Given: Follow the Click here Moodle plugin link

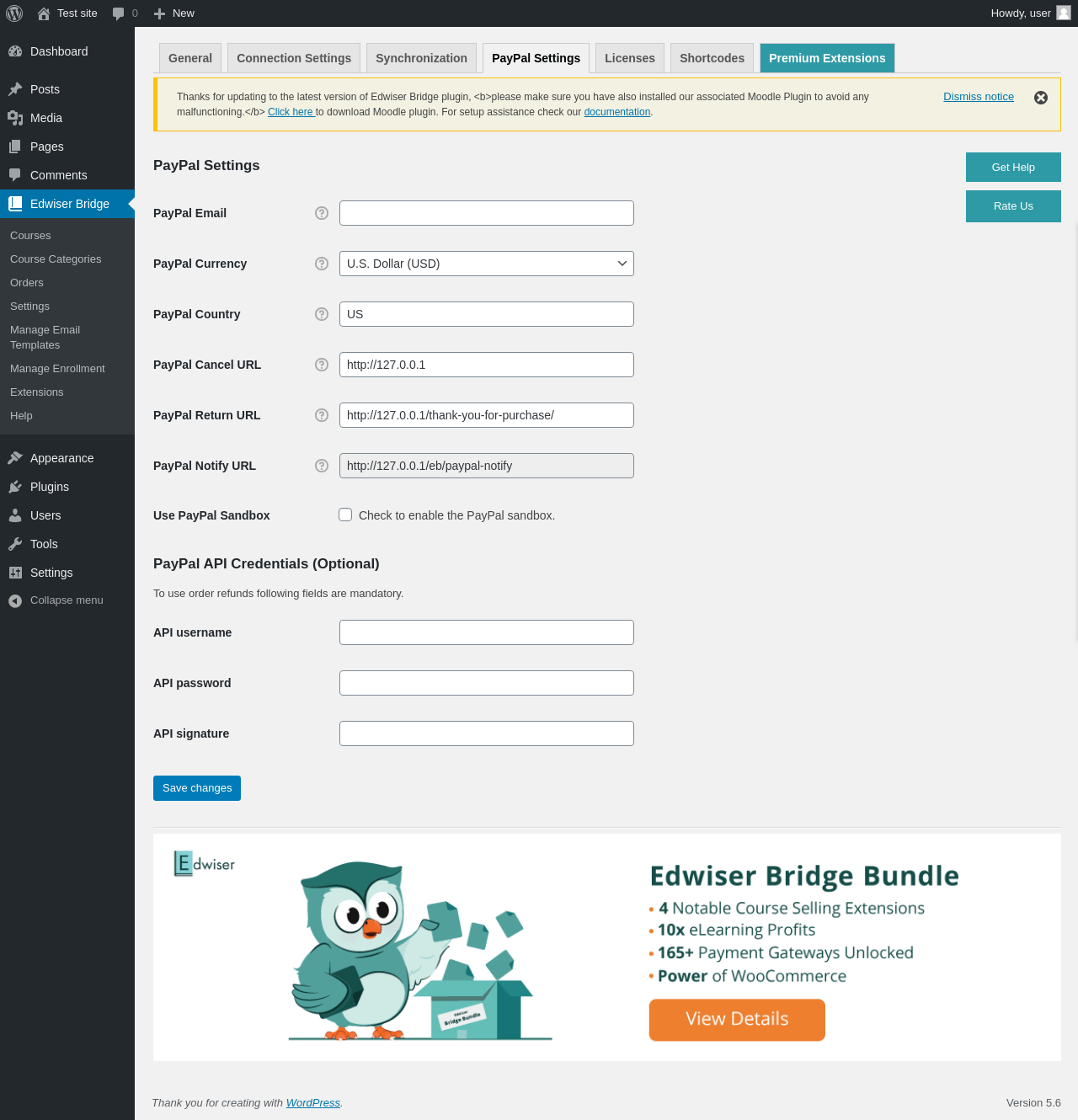Looking at the screenshot, I should (291, 112).
